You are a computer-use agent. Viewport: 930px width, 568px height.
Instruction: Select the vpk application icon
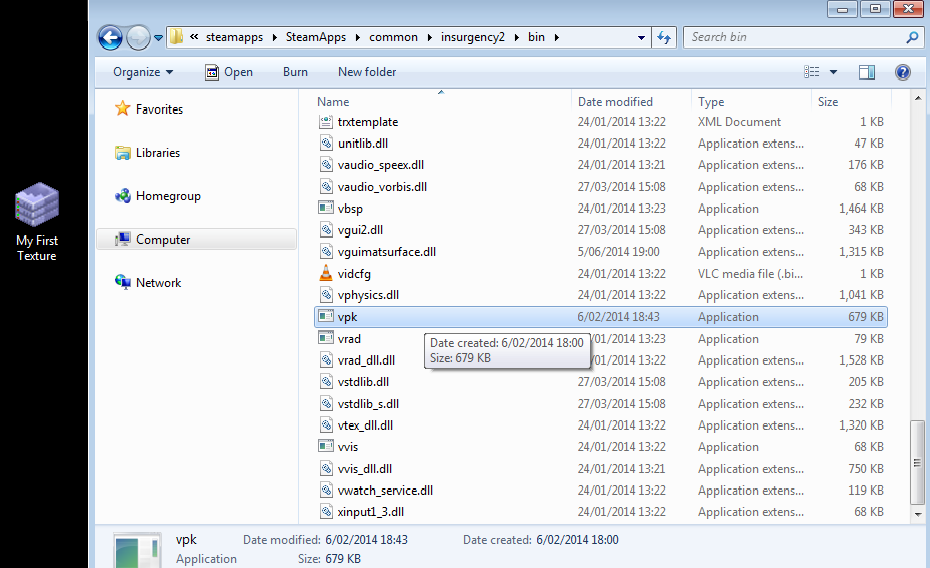pyautogui.click(x=326, y=316)
